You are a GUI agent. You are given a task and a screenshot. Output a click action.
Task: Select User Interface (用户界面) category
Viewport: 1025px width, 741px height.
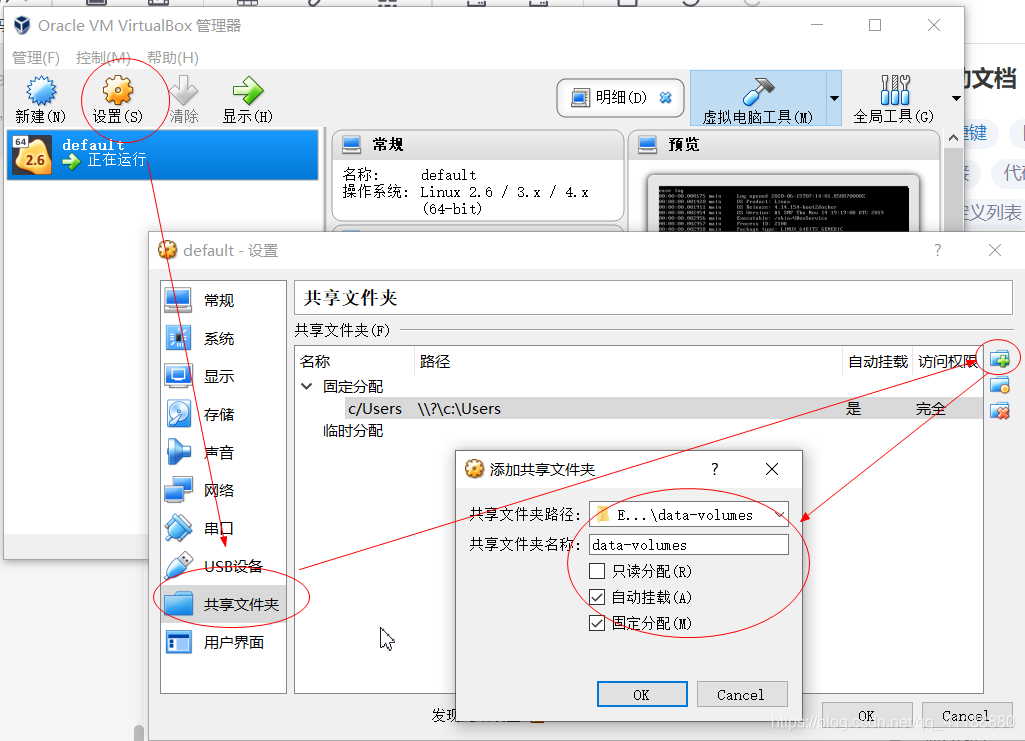coord(224,642)
